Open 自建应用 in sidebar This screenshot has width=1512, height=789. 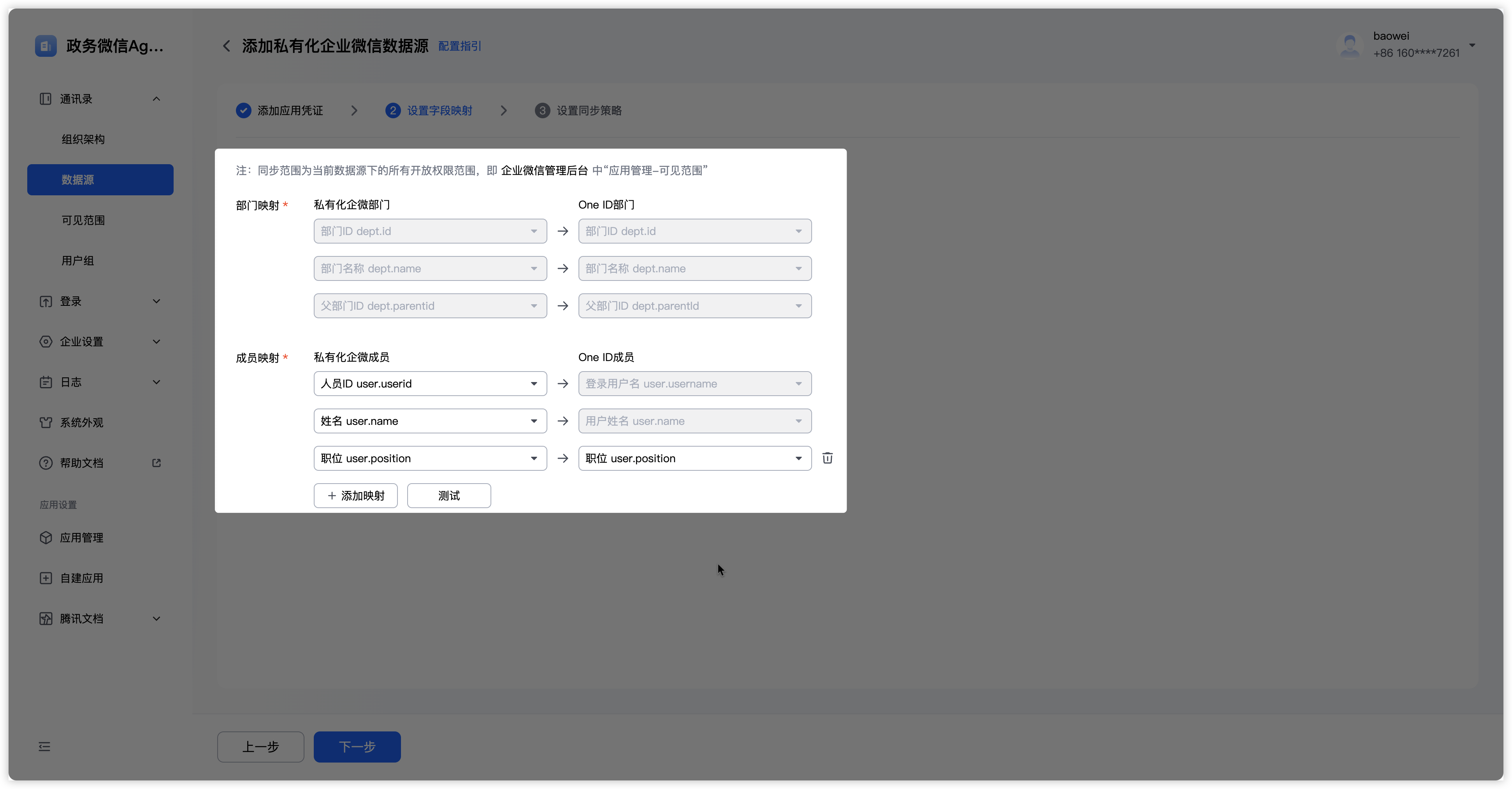(81, 579)
